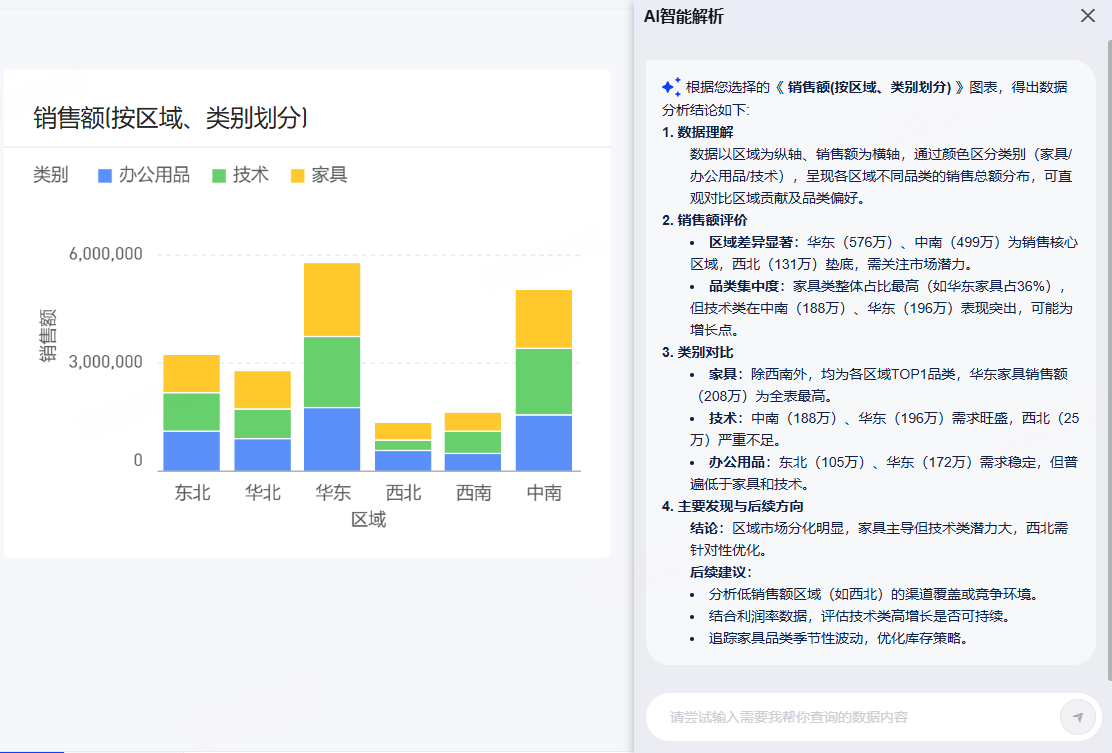Click the AI panel vertical scrollbar
This screenshot has height=753, width=1112.
click(x=1108, y=360)
